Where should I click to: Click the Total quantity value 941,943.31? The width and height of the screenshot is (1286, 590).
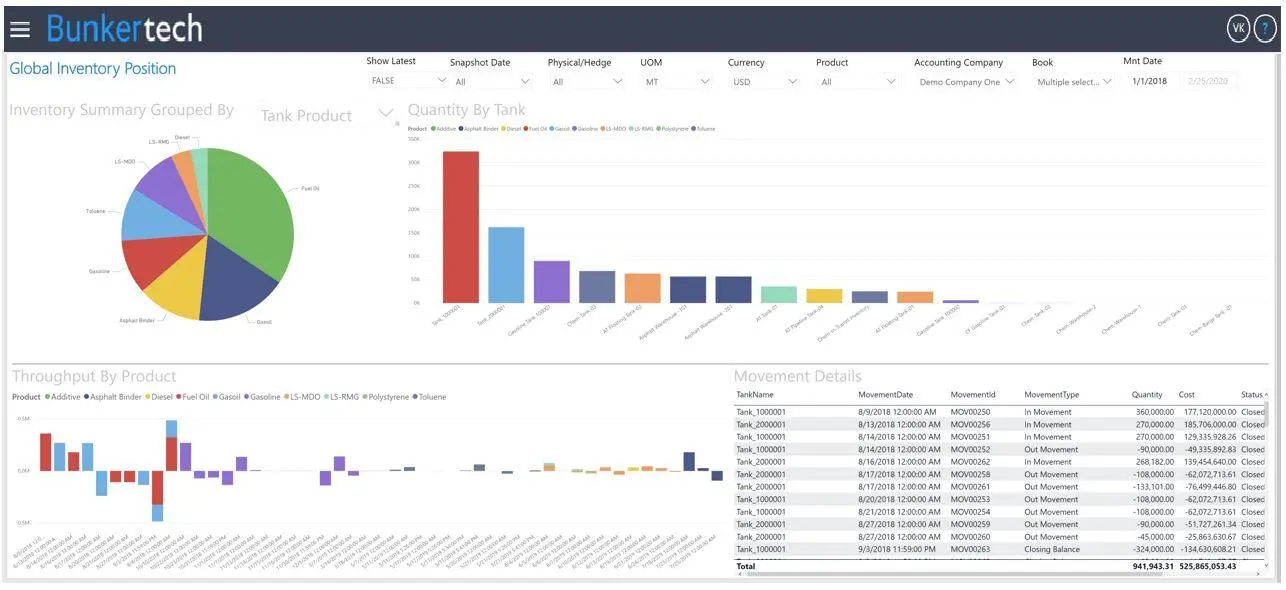click(1153, 566)
